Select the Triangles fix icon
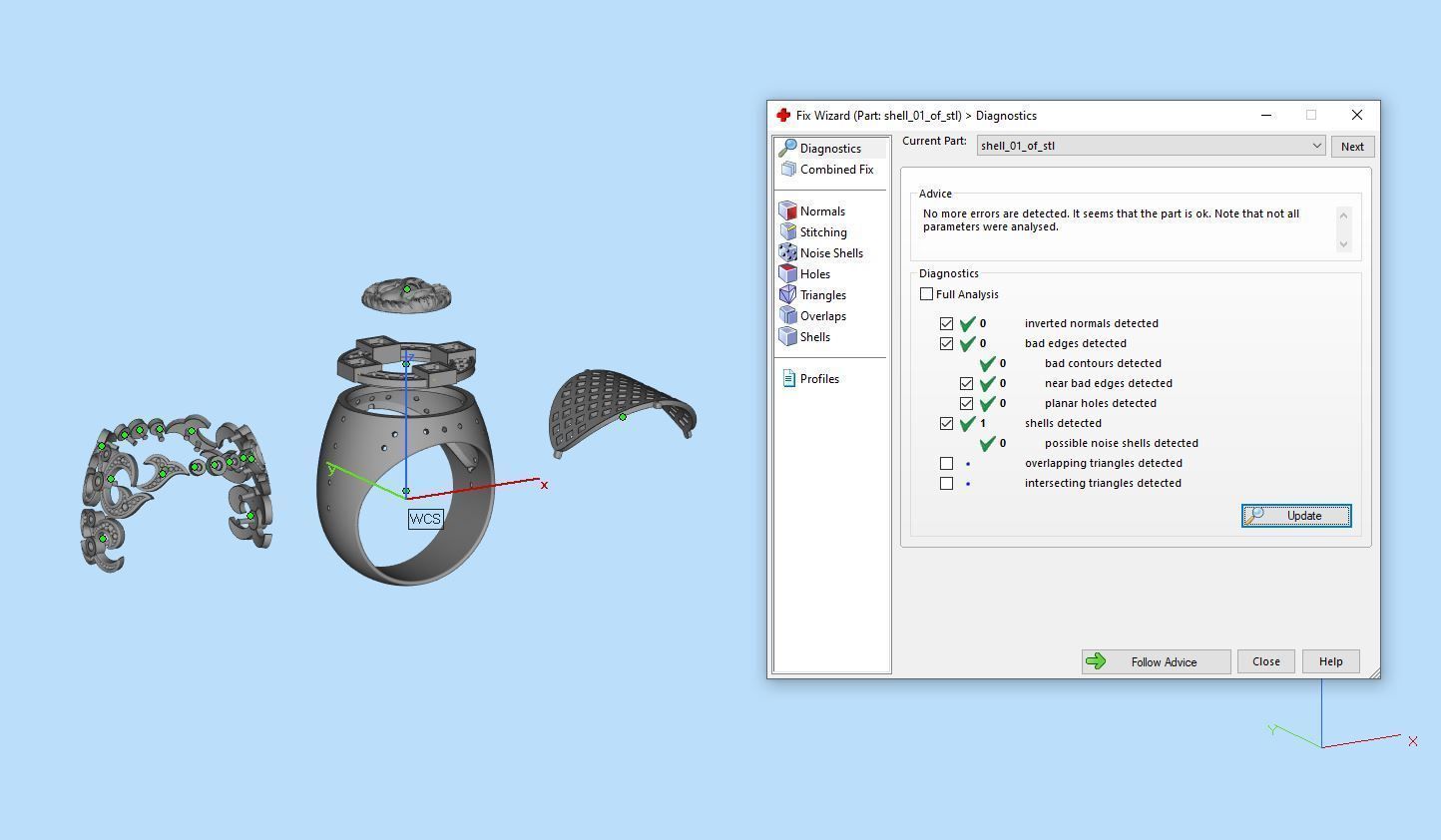This screenshot has height=840, width=1441. [788, 295]
